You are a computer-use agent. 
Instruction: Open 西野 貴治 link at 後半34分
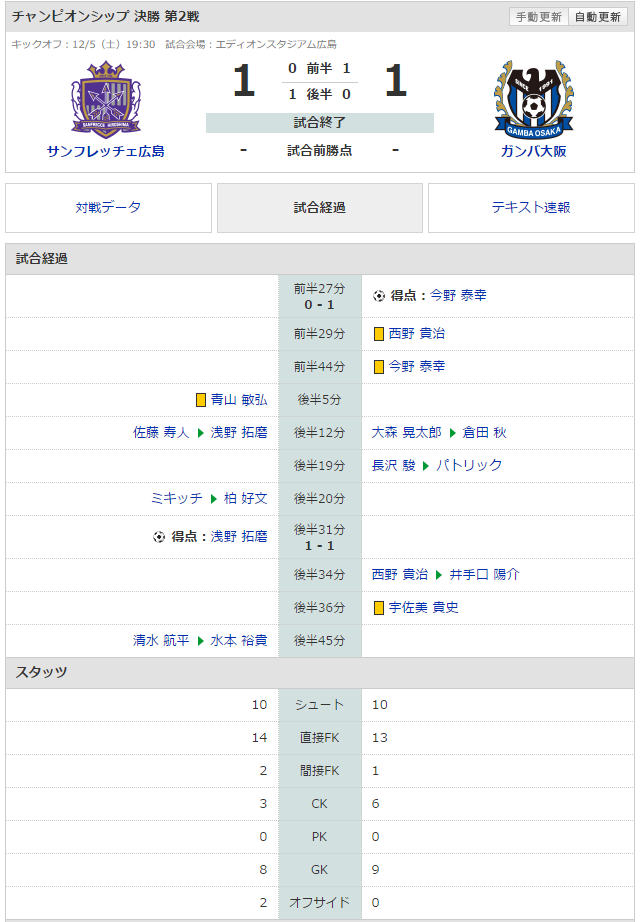(400, 574)
